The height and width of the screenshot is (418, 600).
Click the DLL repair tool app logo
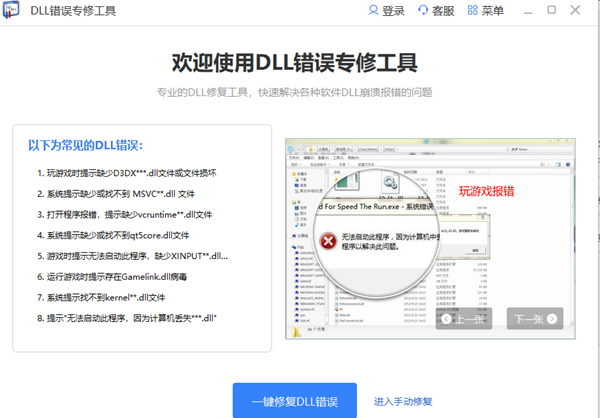click(11, 10)
